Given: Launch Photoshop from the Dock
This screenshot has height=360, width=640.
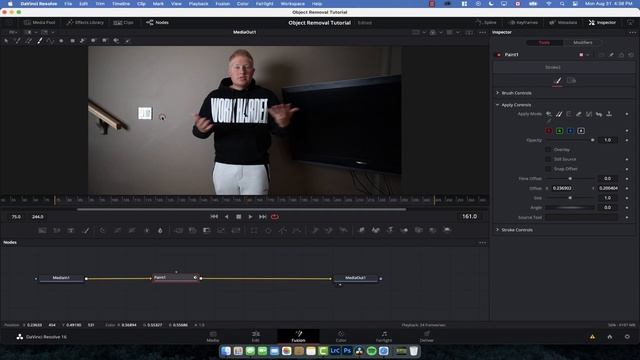Looking at the screenshot, I should click(347, 351).
